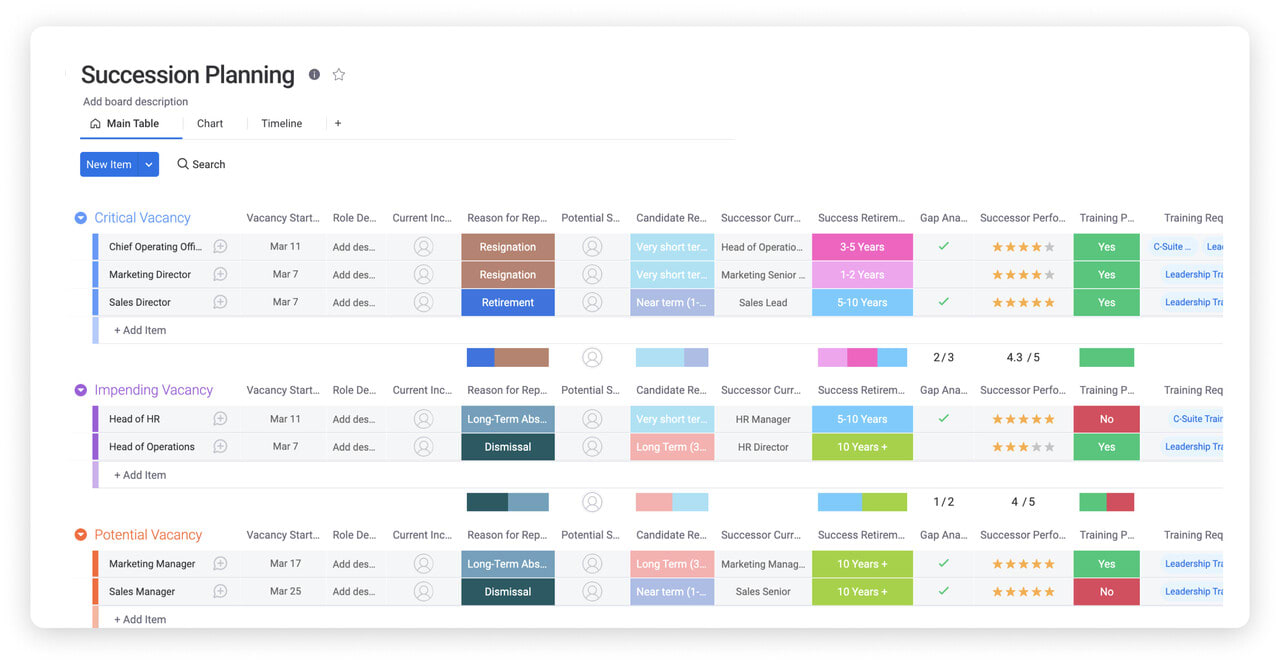The image size is (1280, 663).
Task: Open conversation bubble for Chief Operating Officer row
Action: [x=220, y=247]
